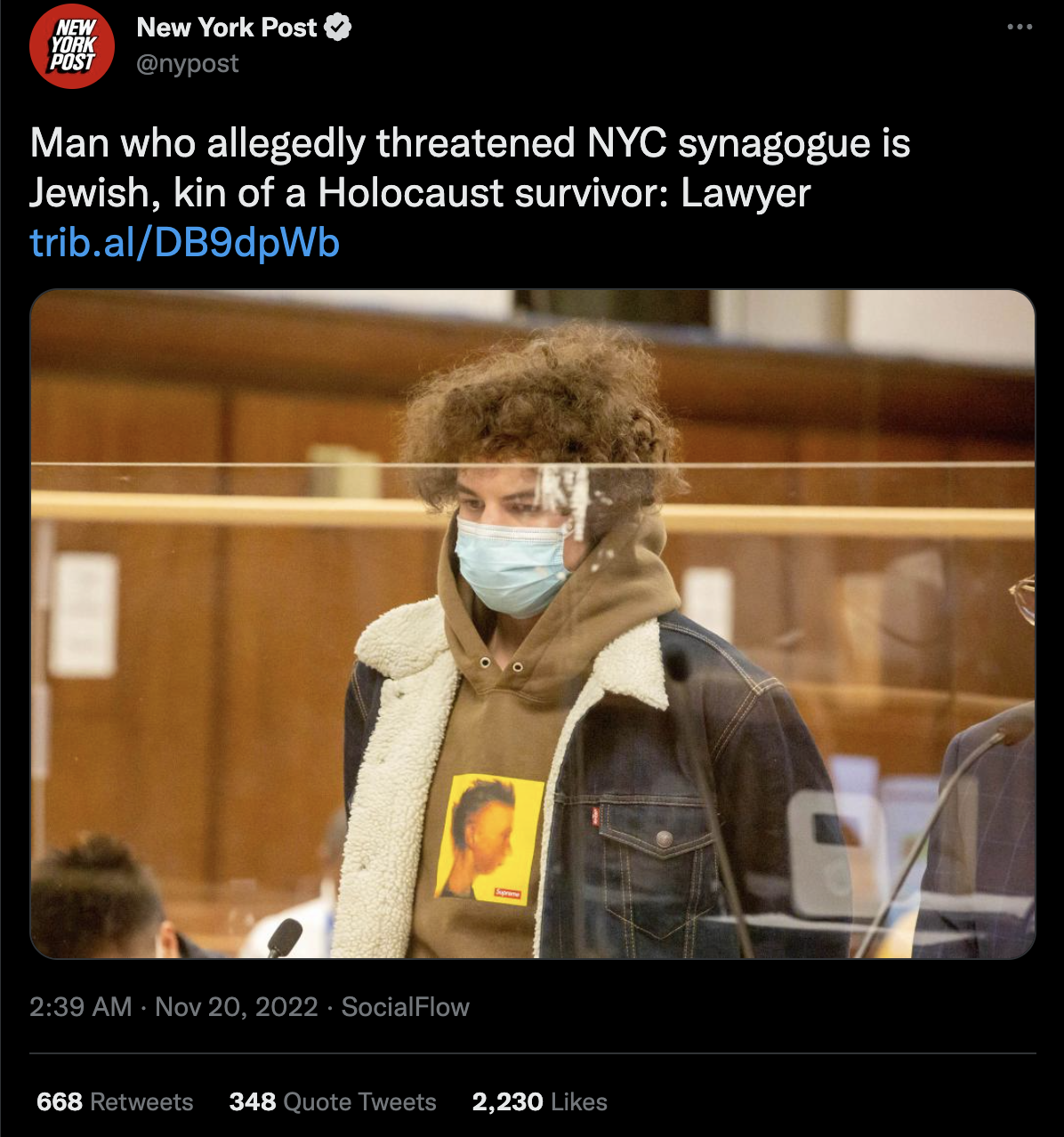Click the black microphone in photo corner
The height and width of the screenshot is (1137, 1064).
click(285, 938)
